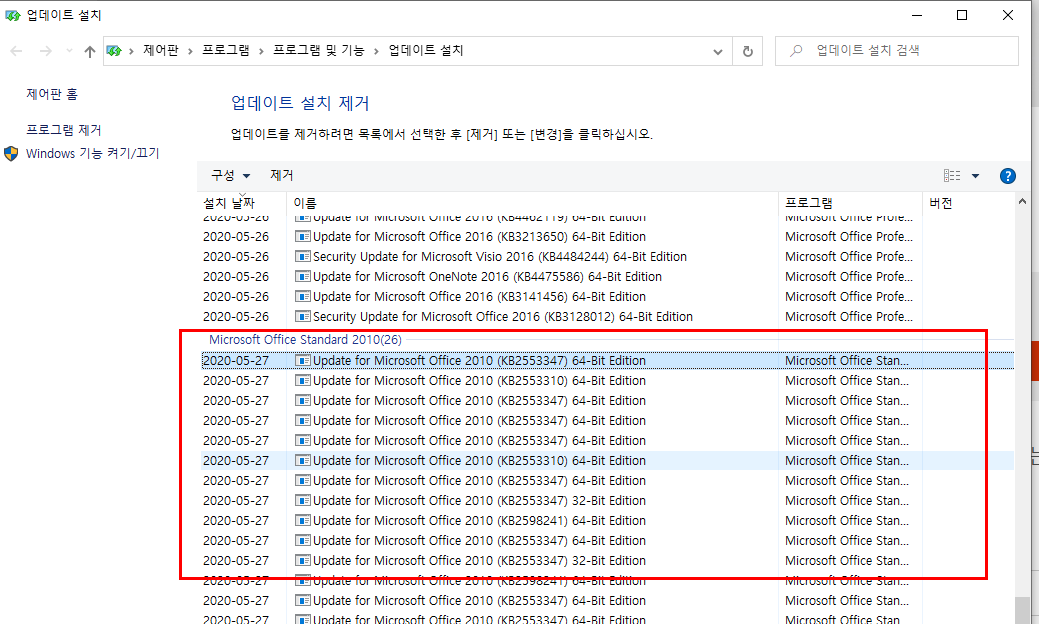Image resolution: width=1039 pixels, height=624 pixels.
Task: Expand the address bar history dropdown
Action: tap(718, 51)
